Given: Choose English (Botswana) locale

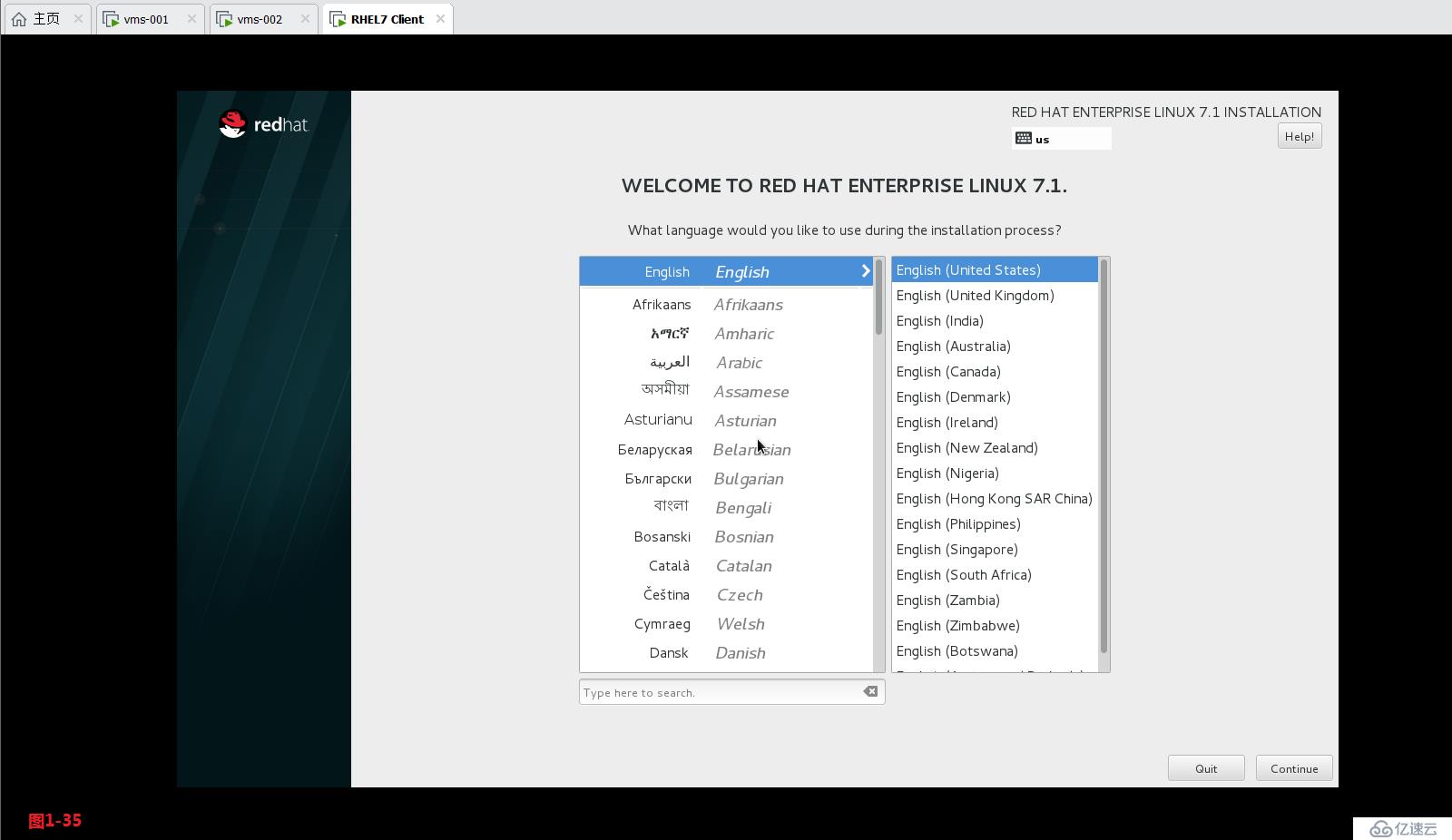Looking at the screenshot, I should click(x=995, y=651).
